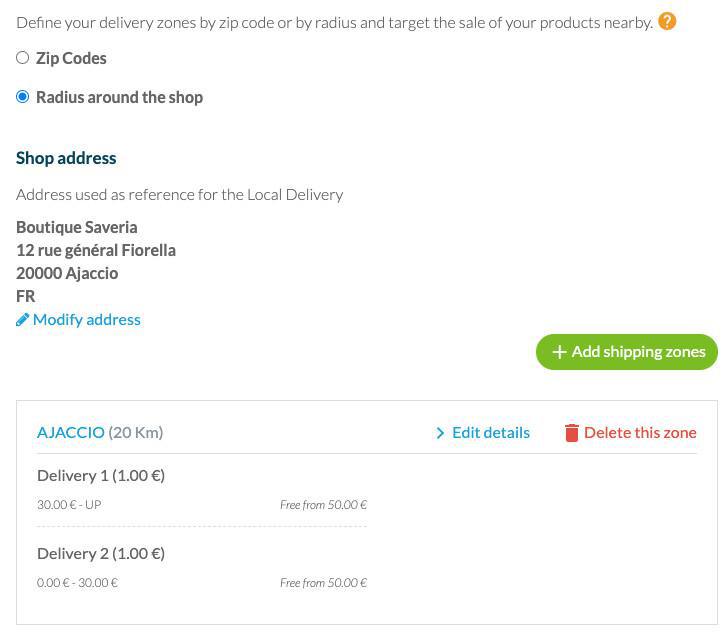Expand the Delivery 1 (1.00 €) entry
The height and width of the screenshot is (641, 728).
point(101,475)
